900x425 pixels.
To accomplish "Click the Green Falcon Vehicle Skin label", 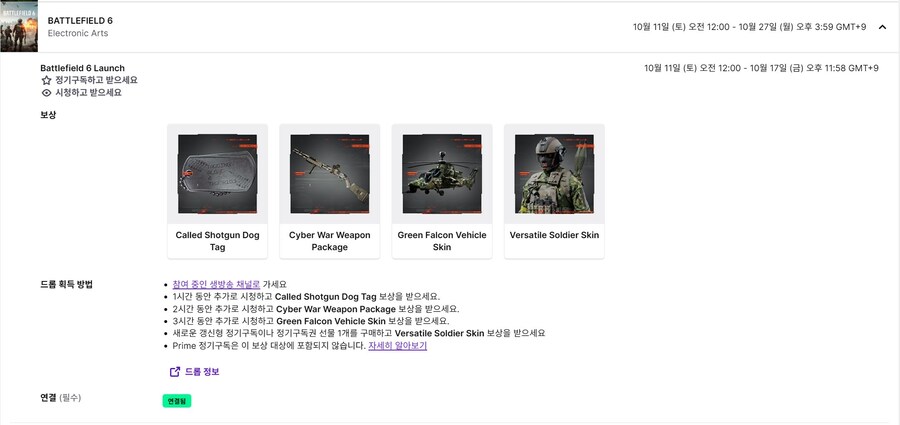I will click(442, 241).
